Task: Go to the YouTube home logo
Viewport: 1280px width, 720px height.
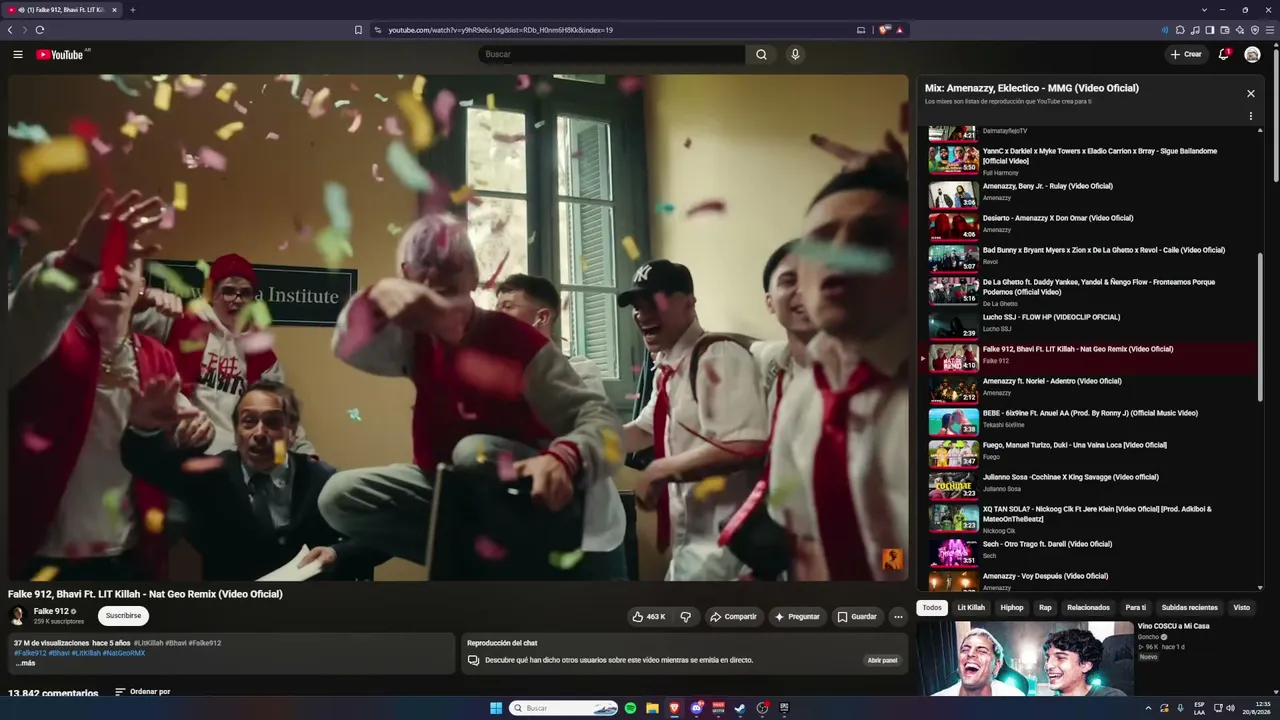Action: click(x=60, y=54)
